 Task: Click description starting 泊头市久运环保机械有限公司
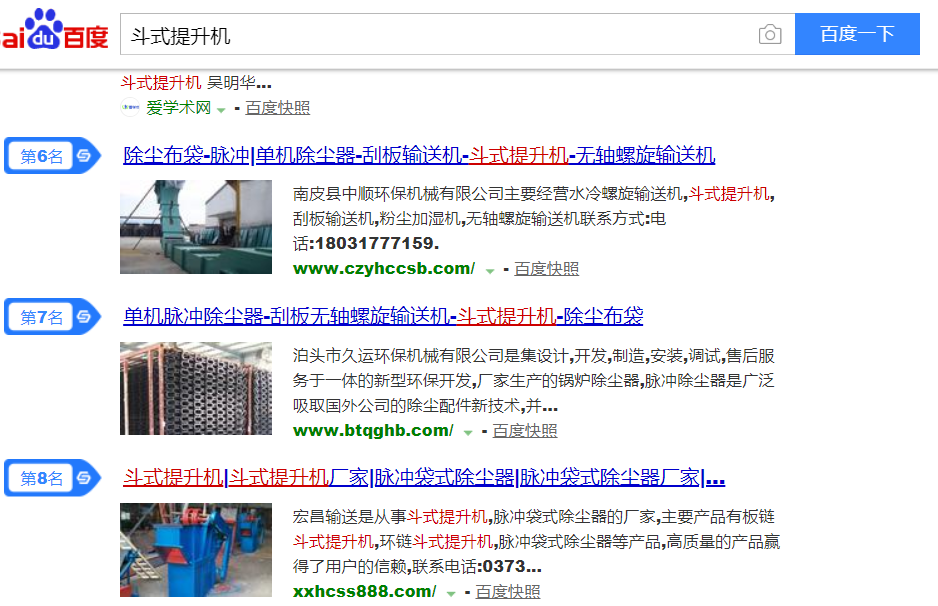534,380
